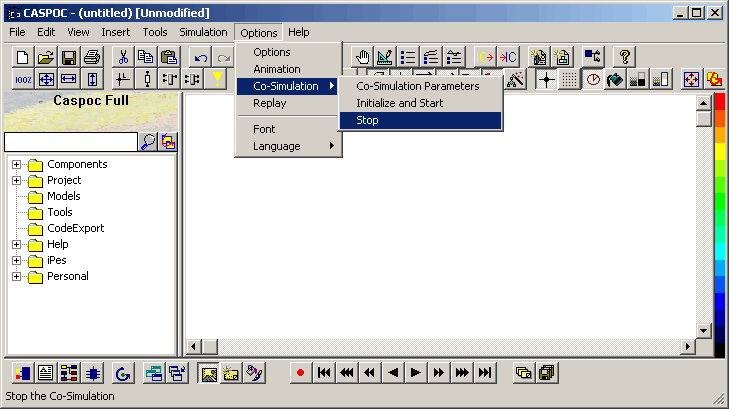Select the Replay menu entry

[288, 103]
